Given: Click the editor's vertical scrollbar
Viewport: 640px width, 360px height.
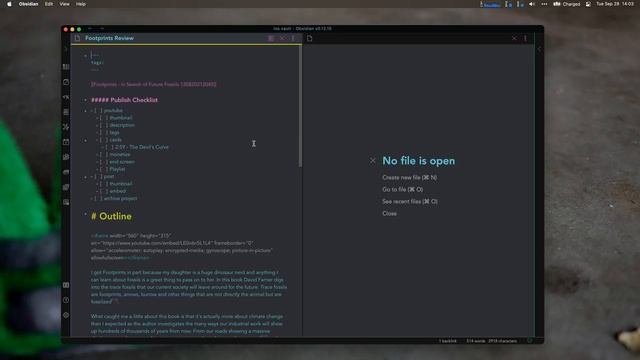Looking at the screenshot, I should [x=300, y=106].
